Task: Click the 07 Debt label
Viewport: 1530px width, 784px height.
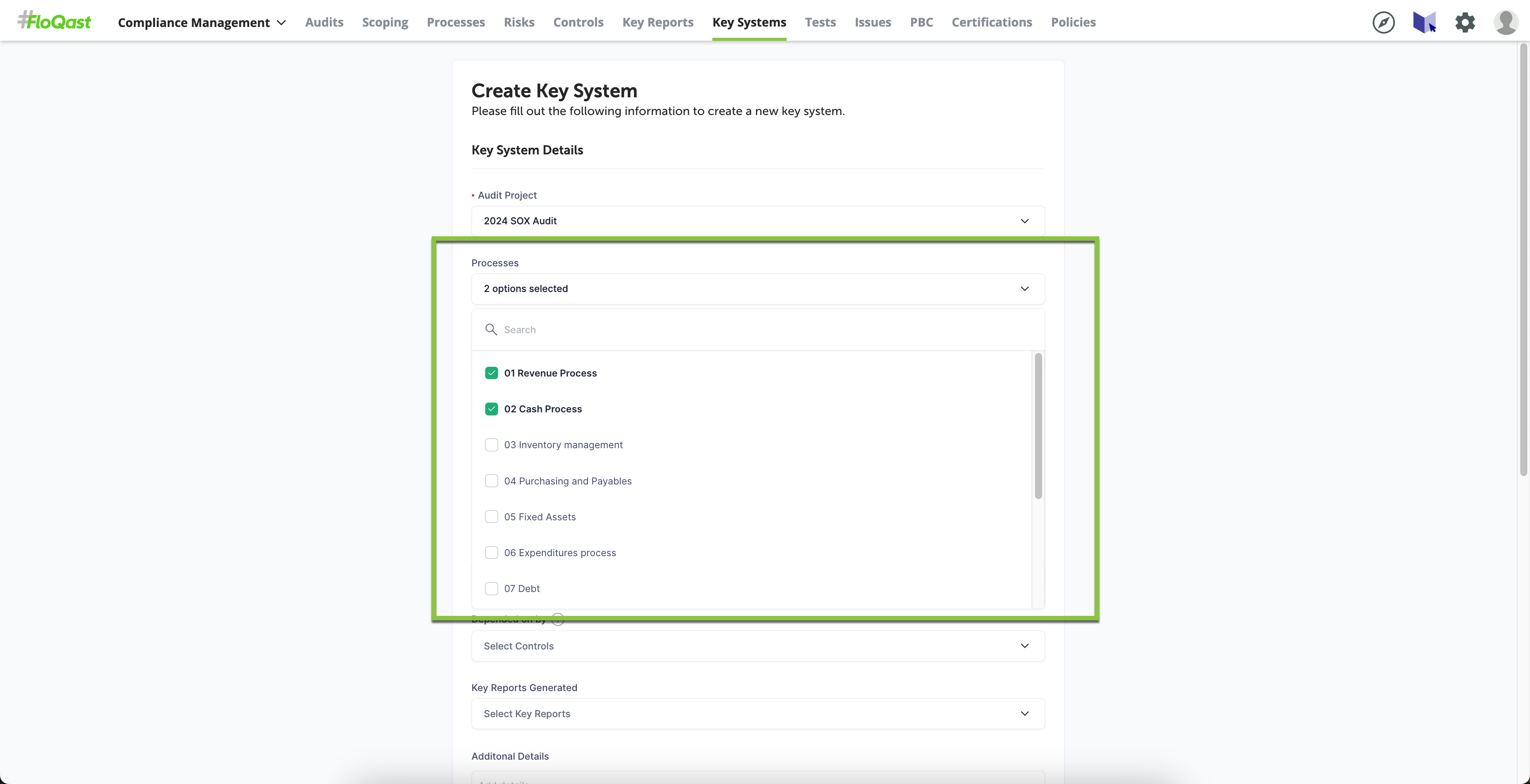Action: 522,588
